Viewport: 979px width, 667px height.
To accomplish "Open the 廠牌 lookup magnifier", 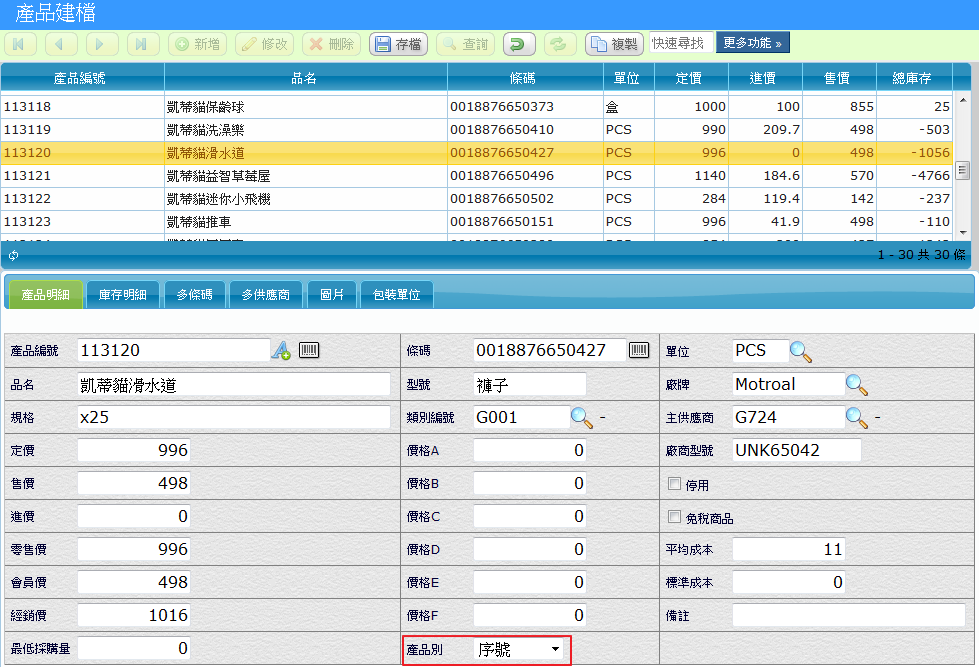I will (857, 385).
